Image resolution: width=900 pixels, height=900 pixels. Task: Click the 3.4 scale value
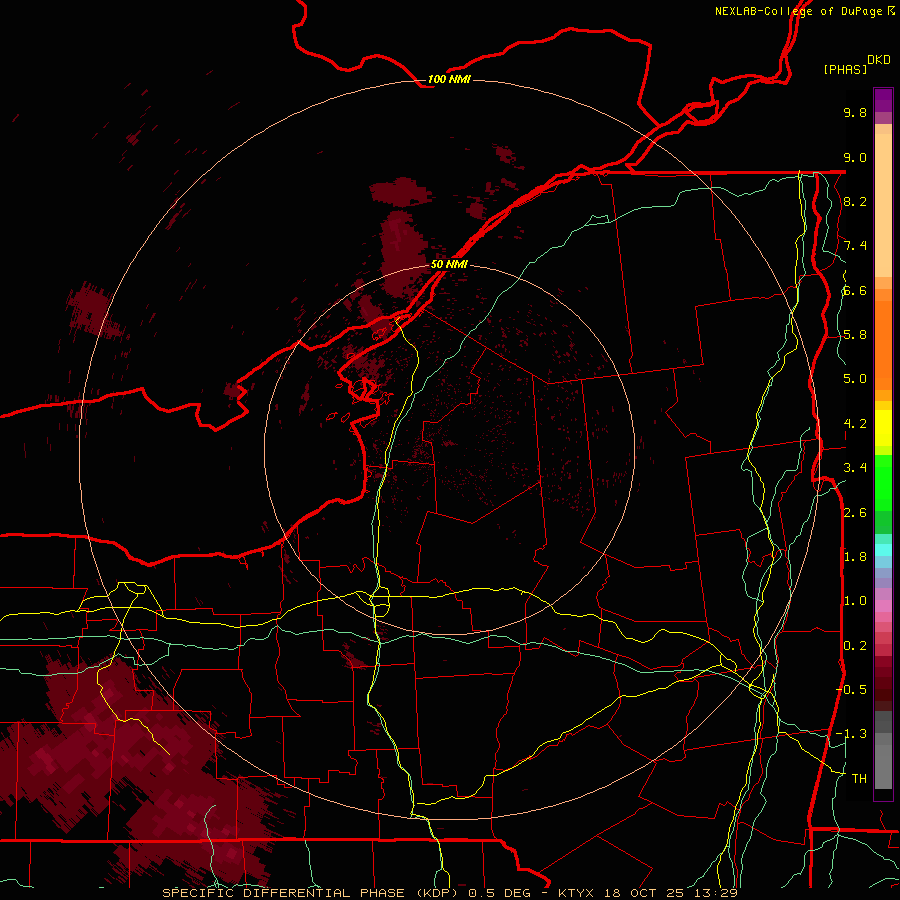855,468
